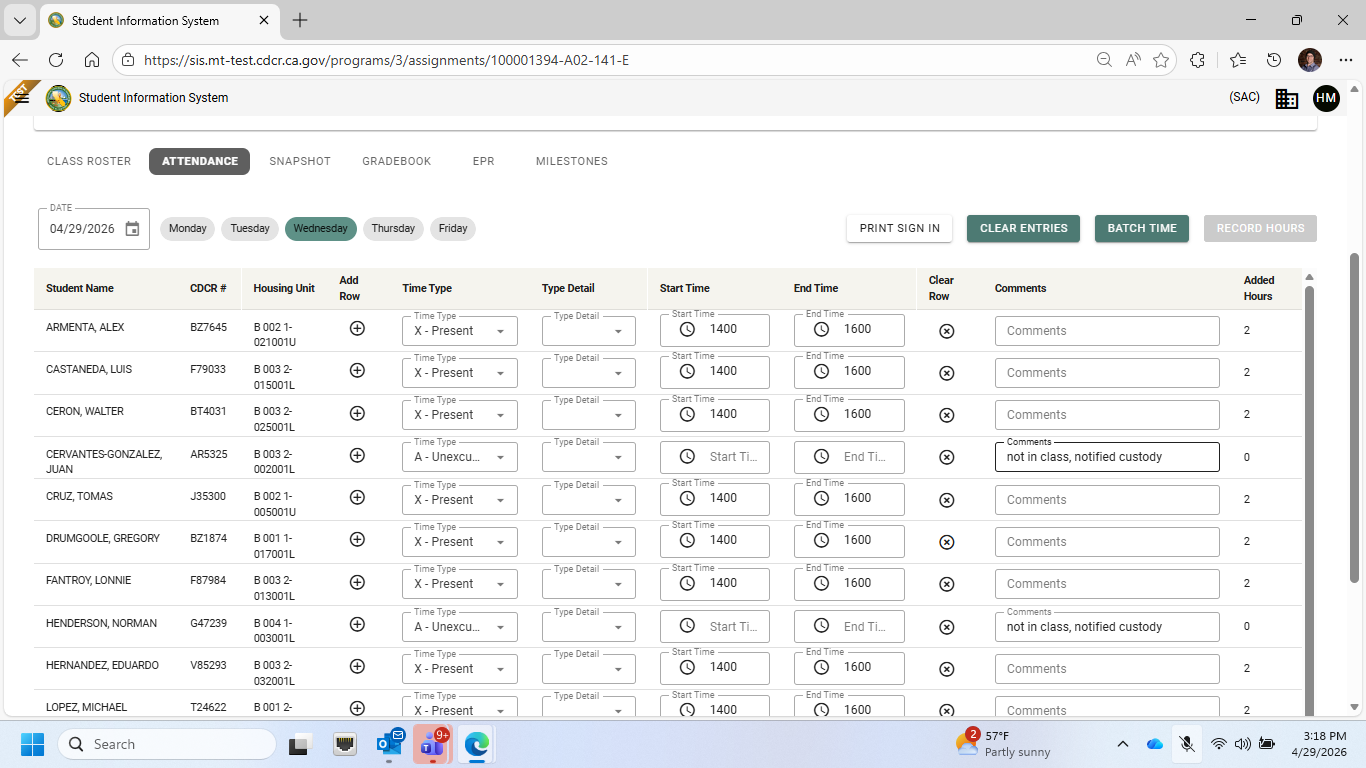Switch to the Snapshot tab
The width and height of the screenshot is (1366, 768).
[x=300, y=161]
